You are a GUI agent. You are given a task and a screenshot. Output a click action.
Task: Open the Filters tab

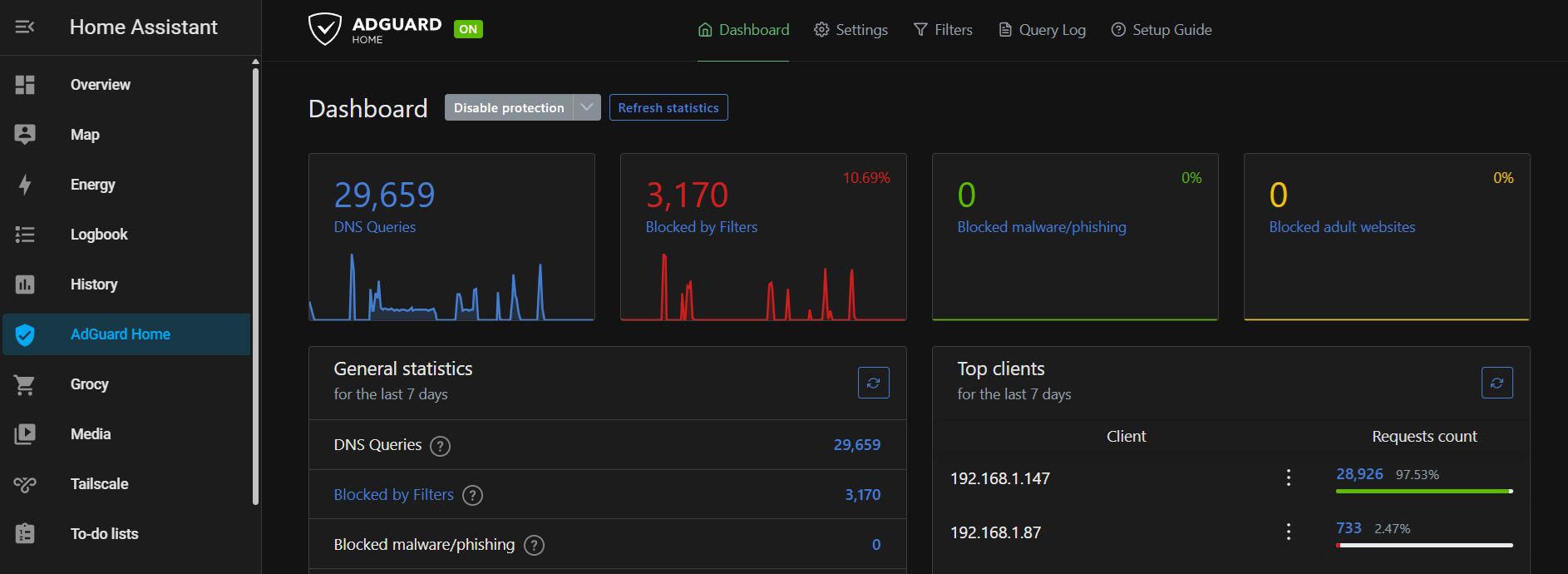tap(943, 30)
